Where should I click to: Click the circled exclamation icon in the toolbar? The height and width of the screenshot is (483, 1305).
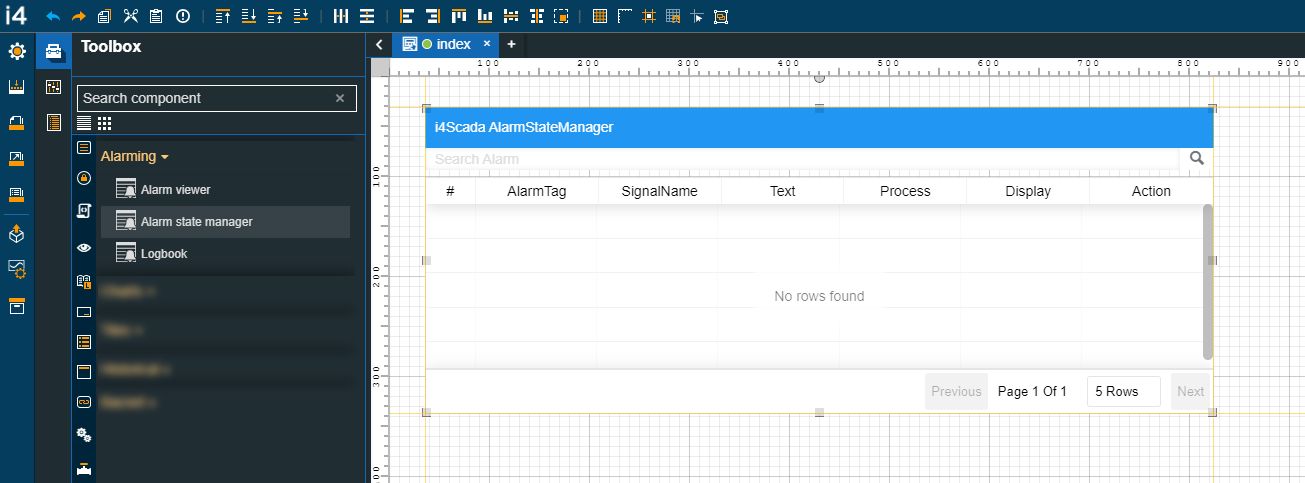(183, 16)
